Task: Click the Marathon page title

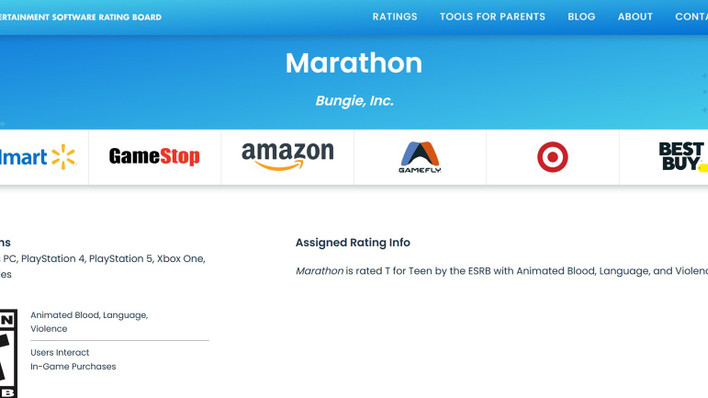Action: pyautogui.click(x=354, y=63)
